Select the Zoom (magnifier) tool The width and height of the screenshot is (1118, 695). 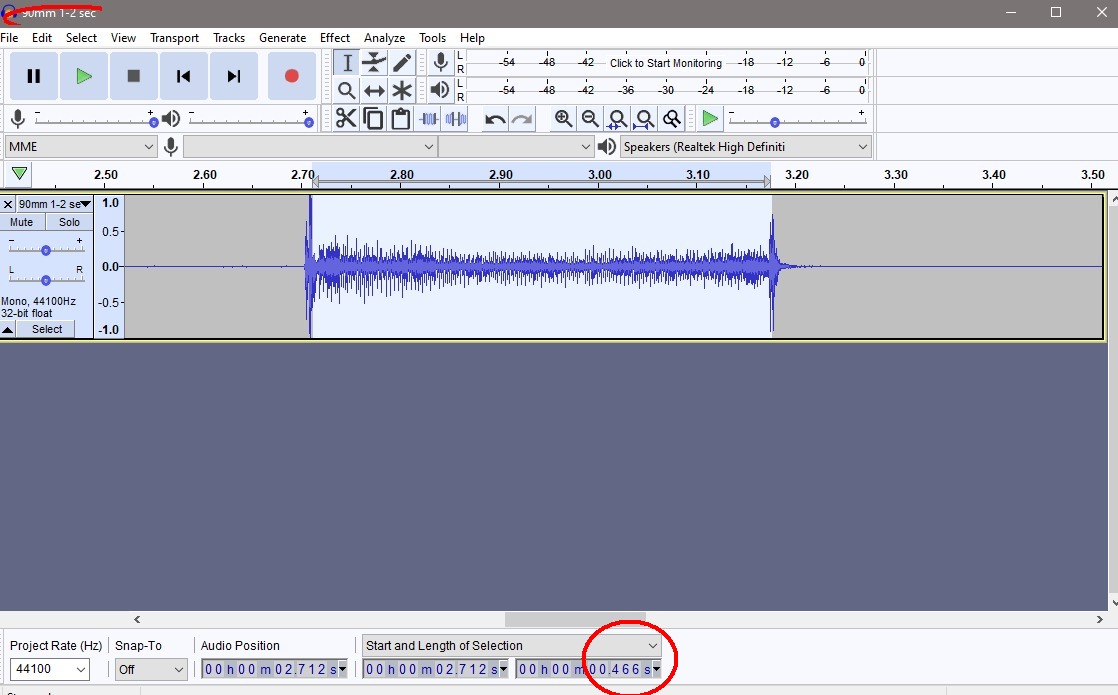(347, 91)
